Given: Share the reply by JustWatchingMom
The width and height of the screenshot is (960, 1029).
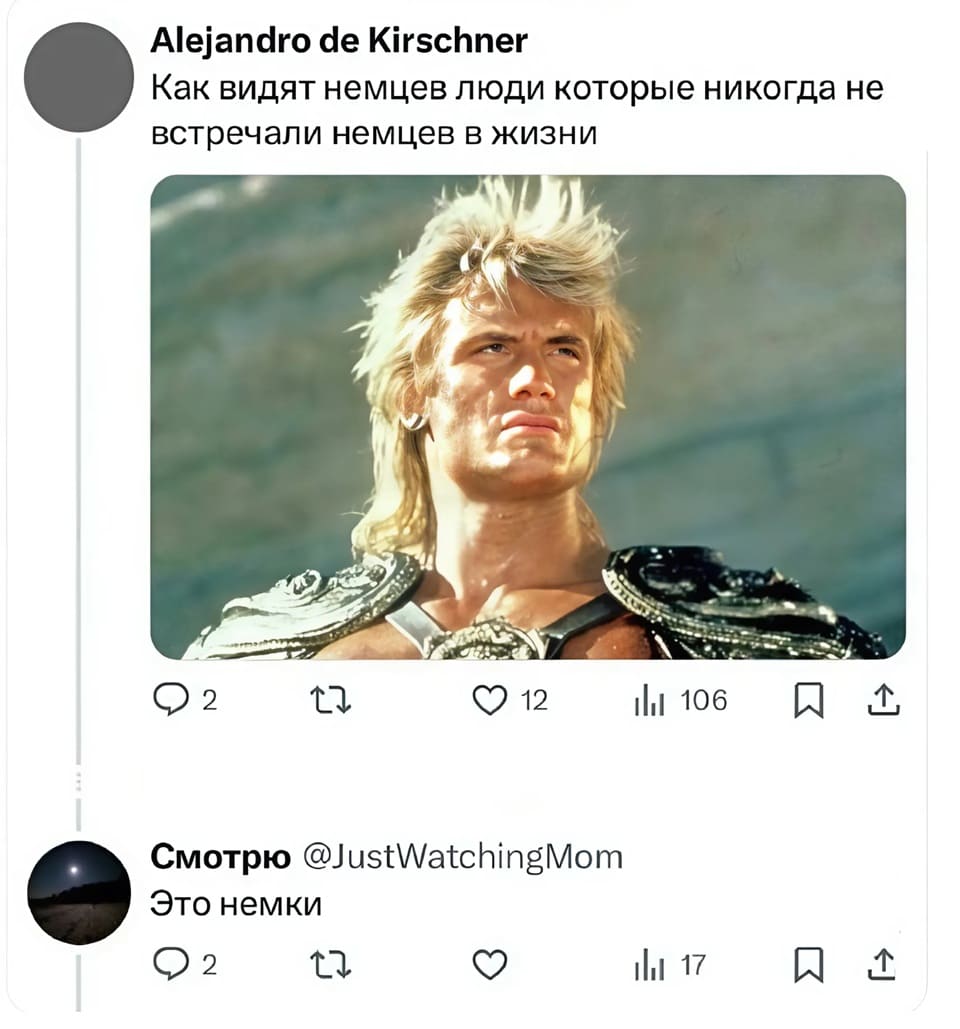Looking at the screenshot, I should (882, 964).
